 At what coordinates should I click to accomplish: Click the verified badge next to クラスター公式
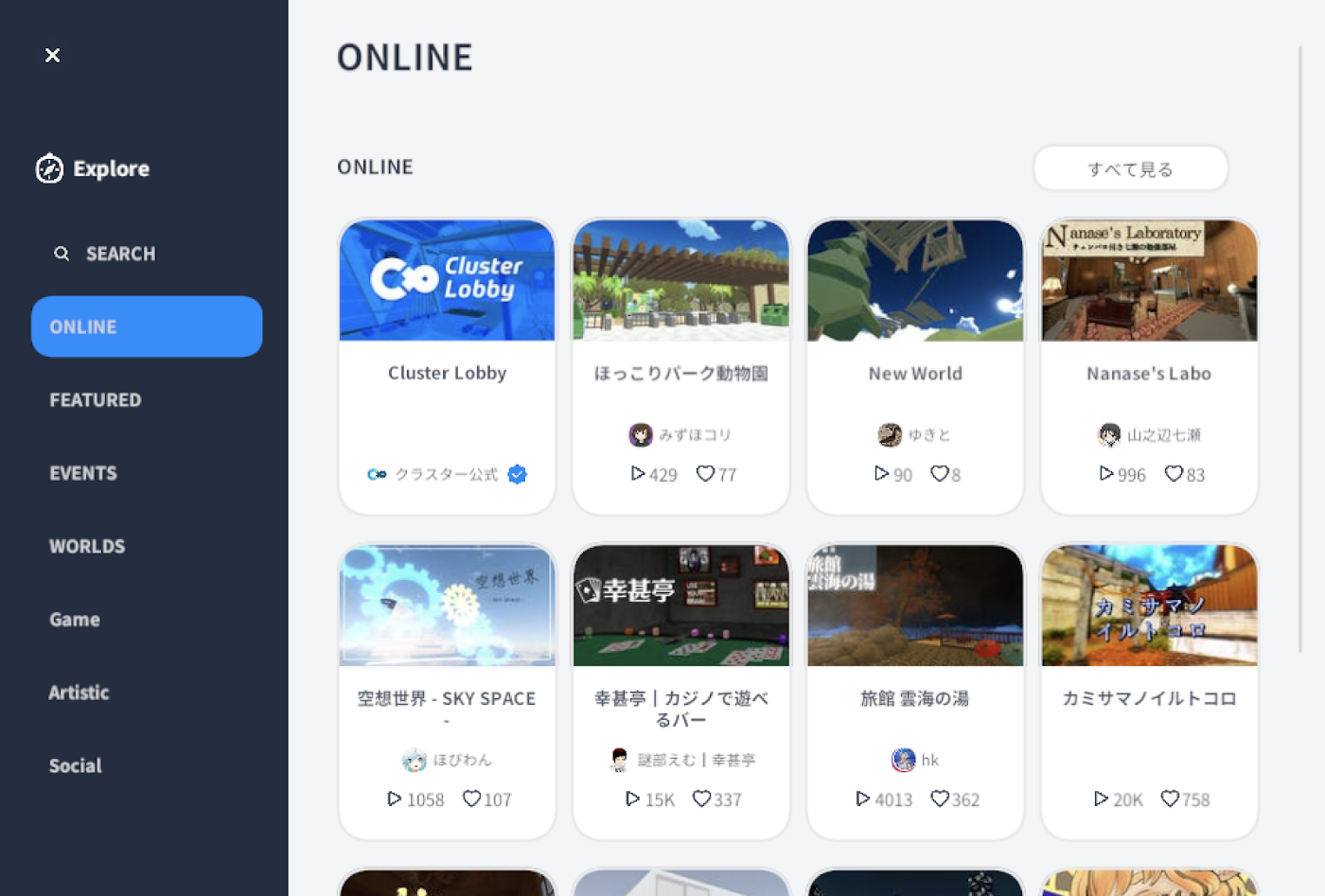517,474
